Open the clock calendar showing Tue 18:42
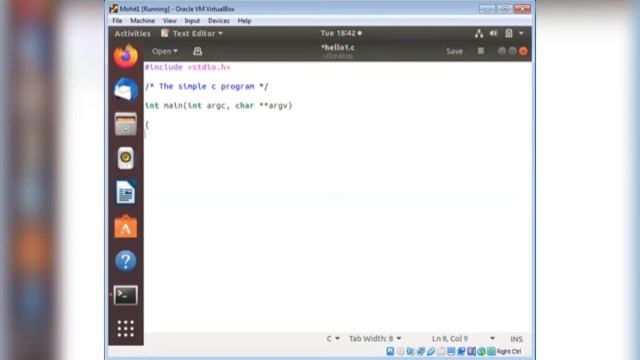 tap(341, 33)
